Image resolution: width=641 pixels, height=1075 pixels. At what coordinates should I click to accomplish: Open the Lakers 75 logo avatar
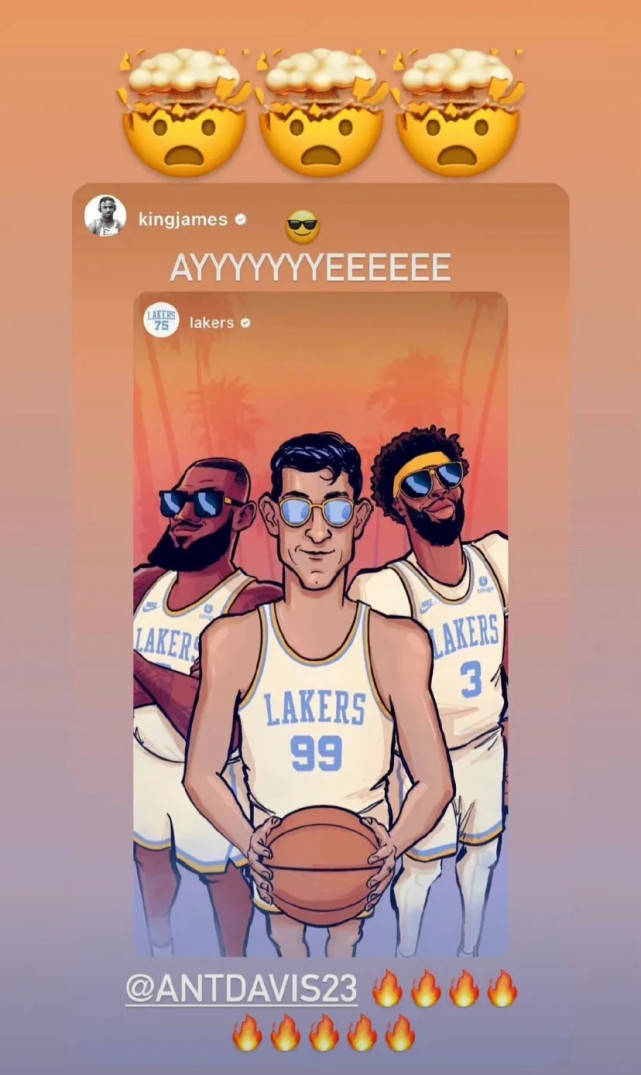(161, 319)
